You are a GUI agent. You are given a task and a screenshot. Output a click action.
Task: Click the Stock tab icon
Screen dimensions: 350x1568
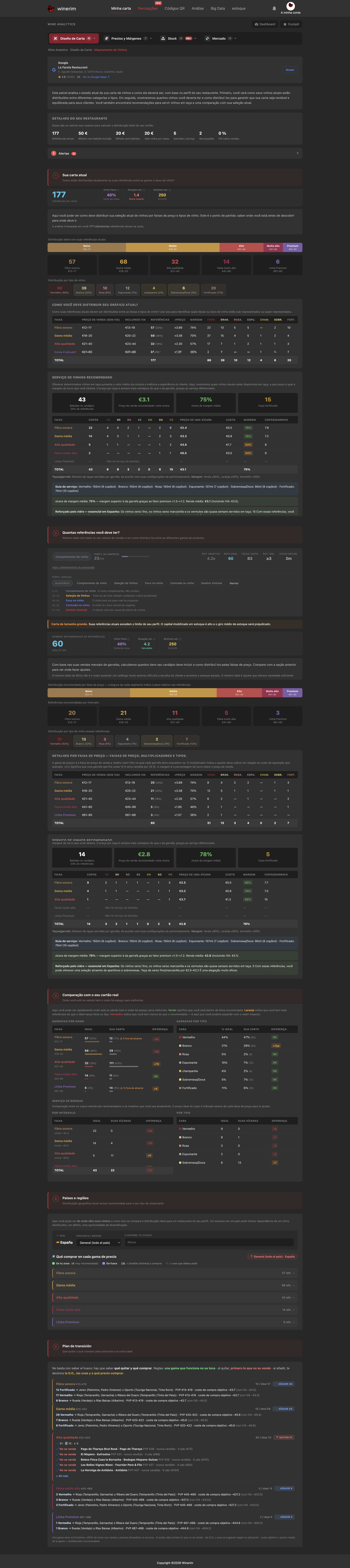163,38
